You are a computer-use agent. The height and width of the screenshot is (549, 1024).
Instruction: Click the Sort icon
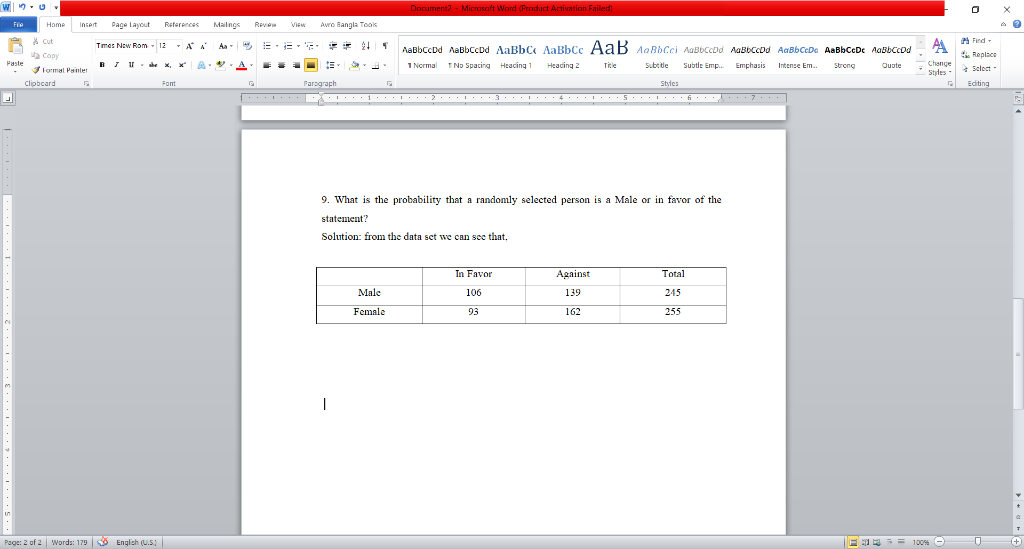pyautogui.click(x=366, y=46)
